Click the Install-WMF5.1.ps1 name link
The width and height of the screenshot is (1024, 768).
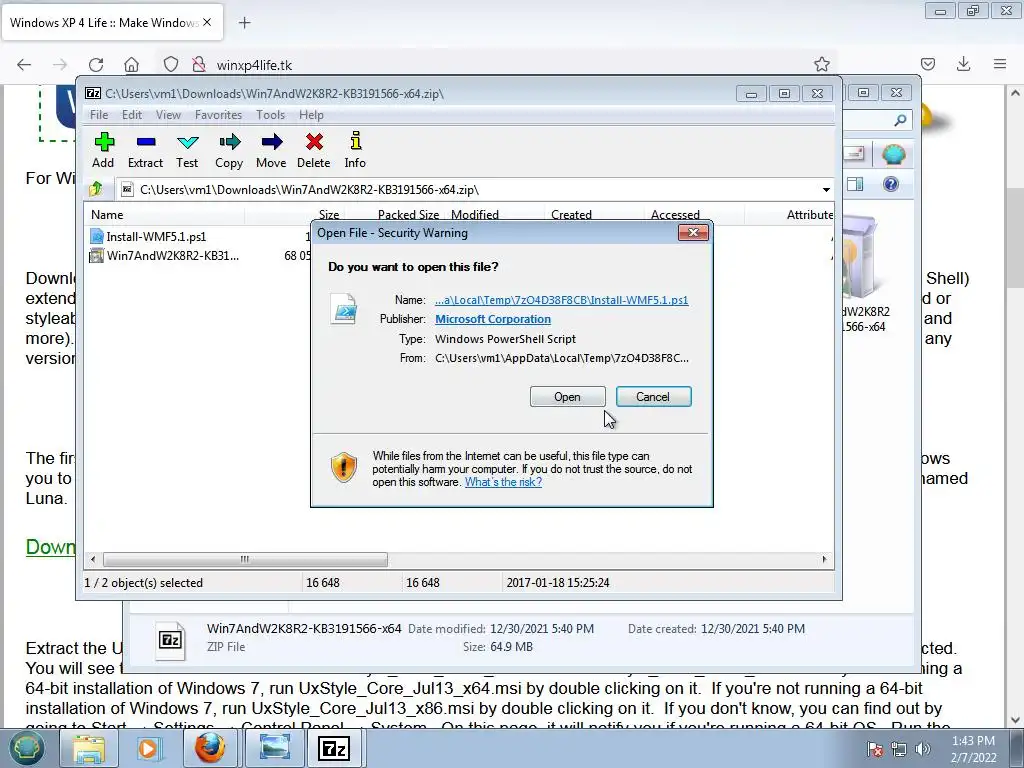pyautogui.click(x=562, y=300)
